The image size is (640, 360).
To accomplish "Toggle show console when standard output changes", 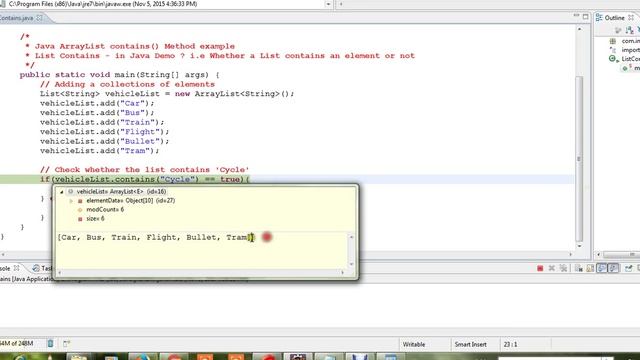I will pyautogui.click(x=602, y=268).
